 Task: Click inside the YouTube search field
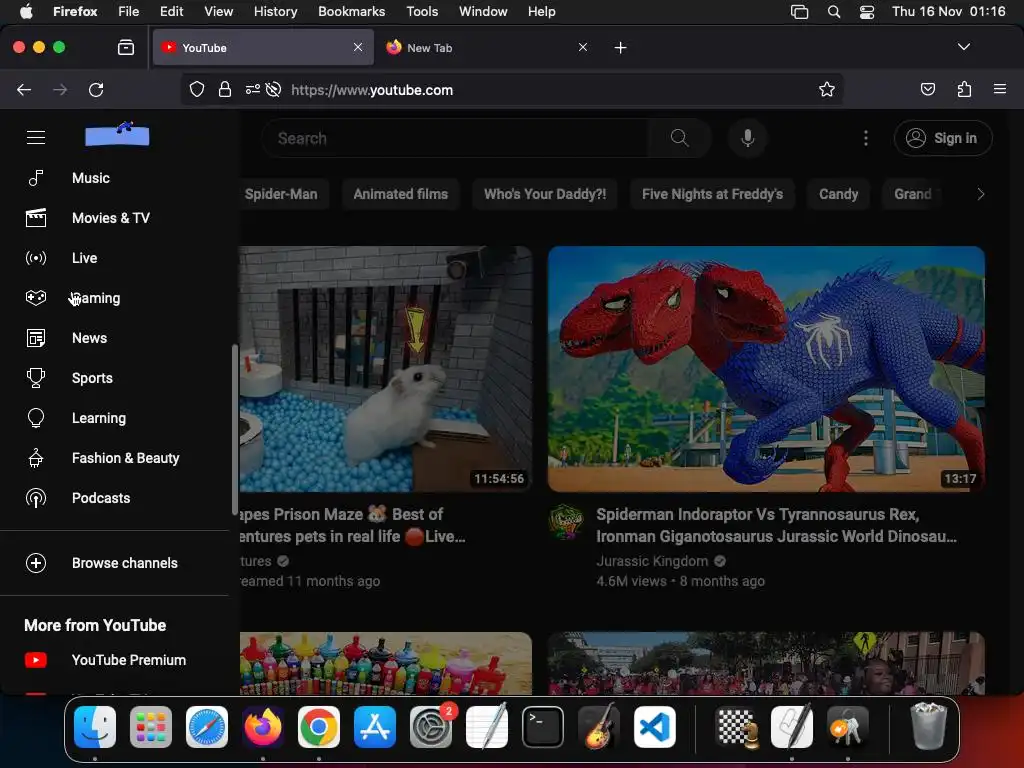pos(456,138)
